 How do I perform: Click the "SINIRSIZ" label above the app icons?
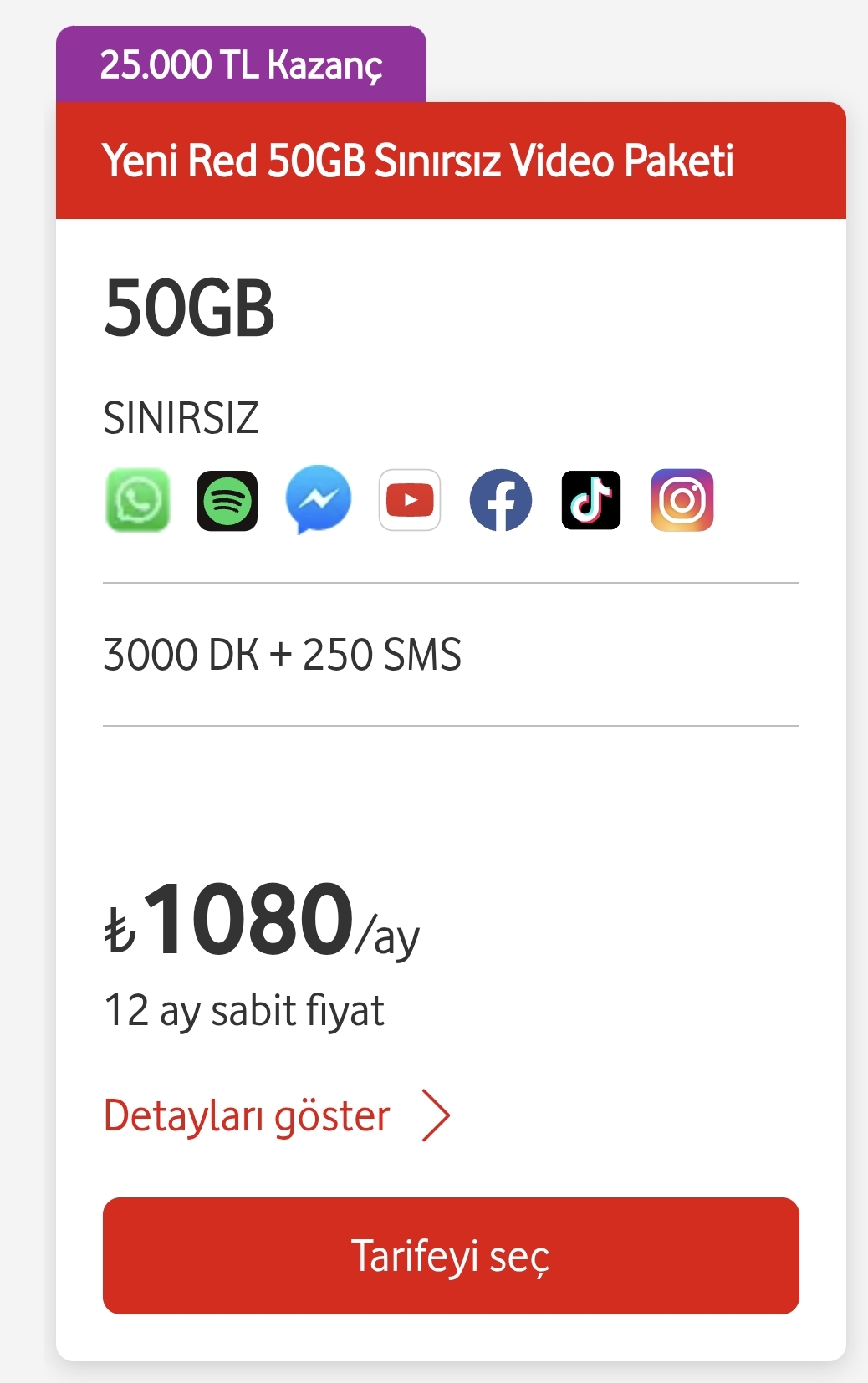tap(181, 417)
